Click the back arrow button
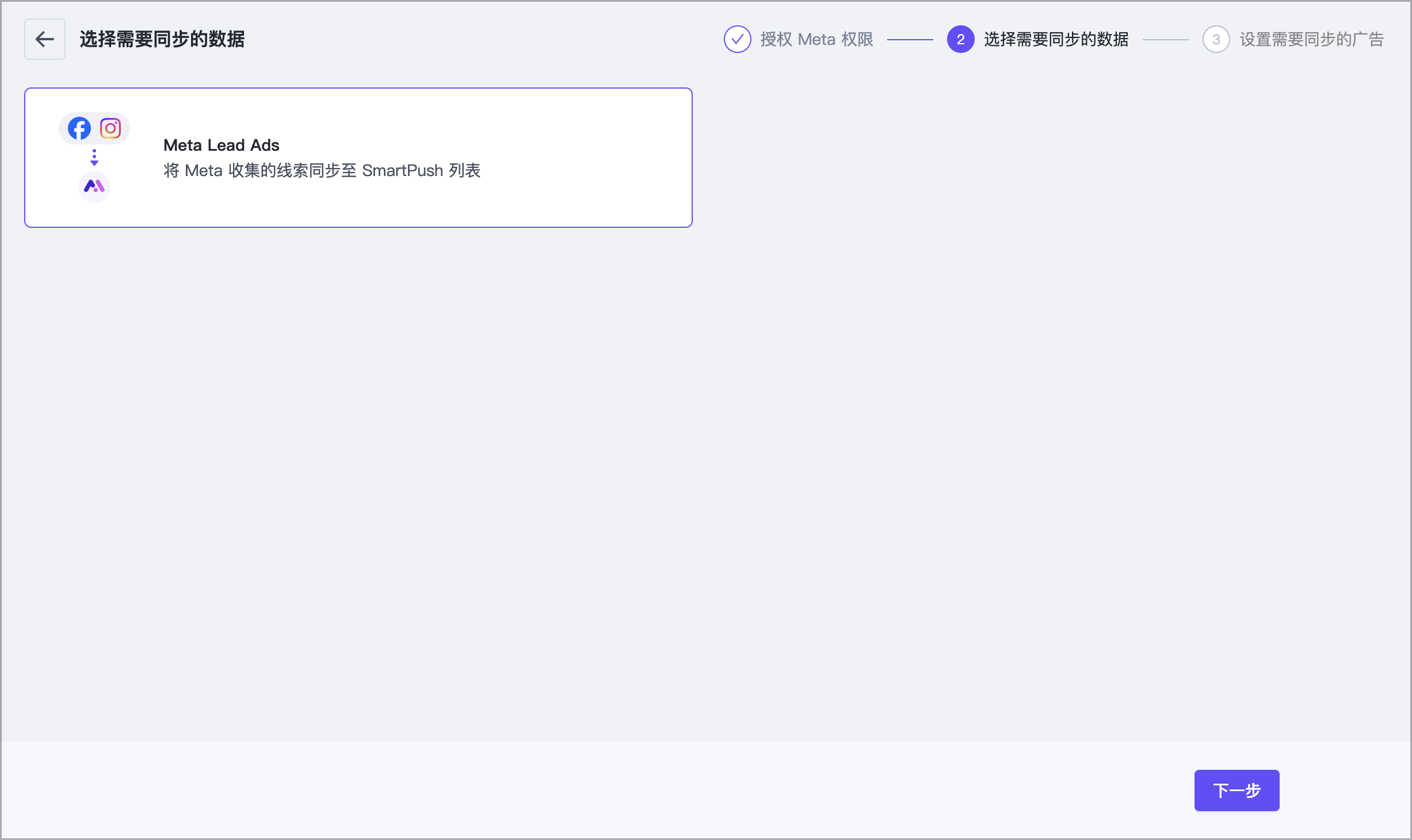 coord(45,39)
